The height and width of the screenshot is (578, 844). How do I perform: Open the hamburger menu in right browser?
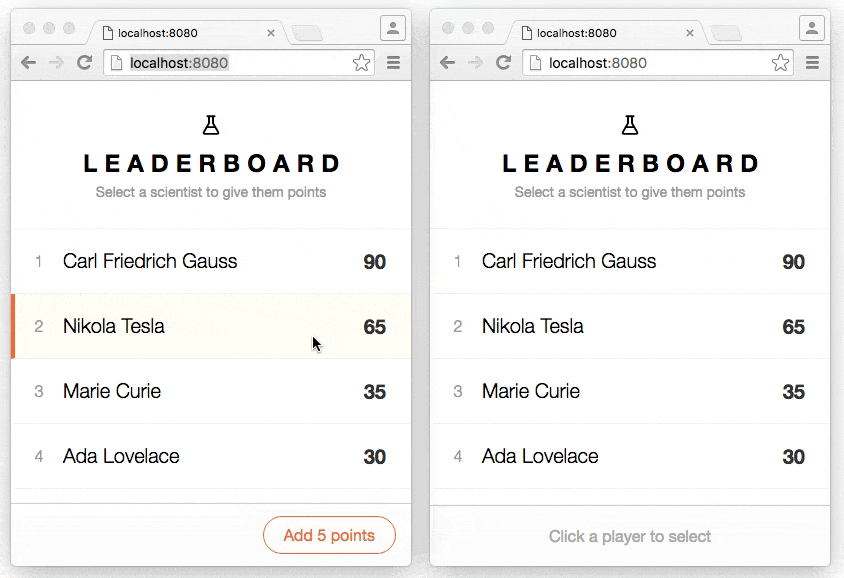(x=812, y=63)
